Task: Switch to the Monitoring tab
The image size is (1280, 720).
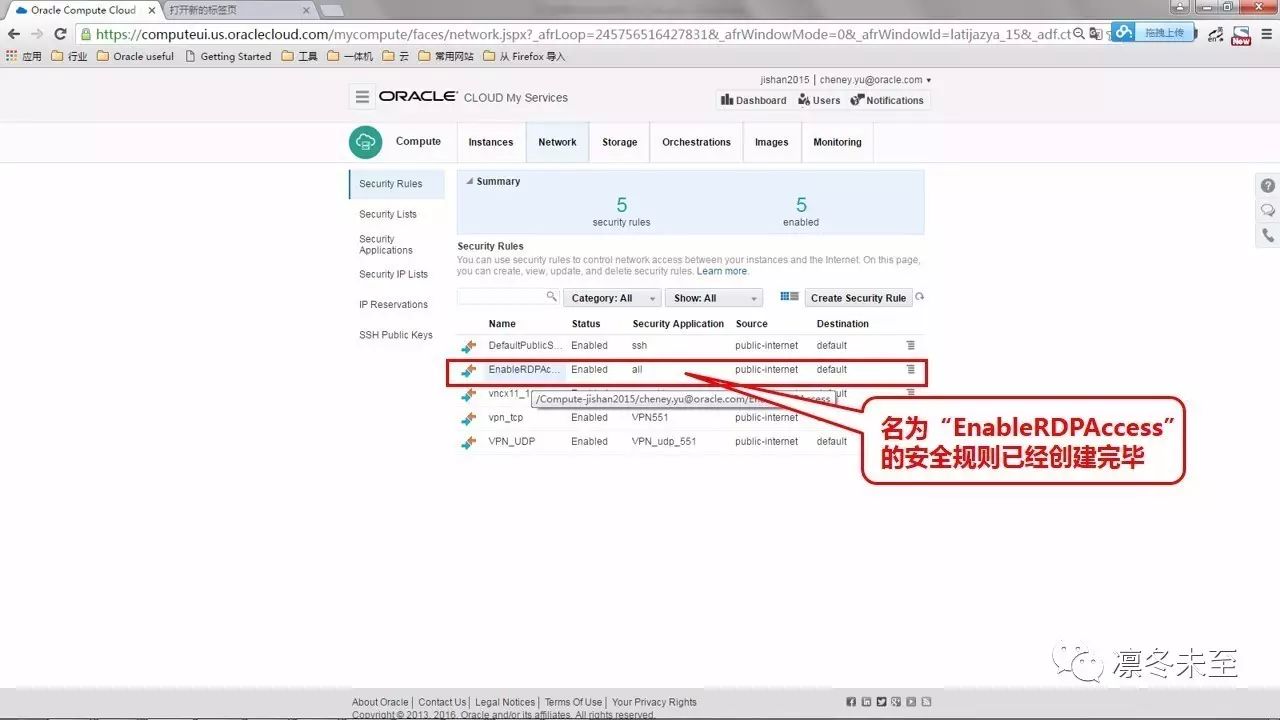Action: tap(837, 142)
